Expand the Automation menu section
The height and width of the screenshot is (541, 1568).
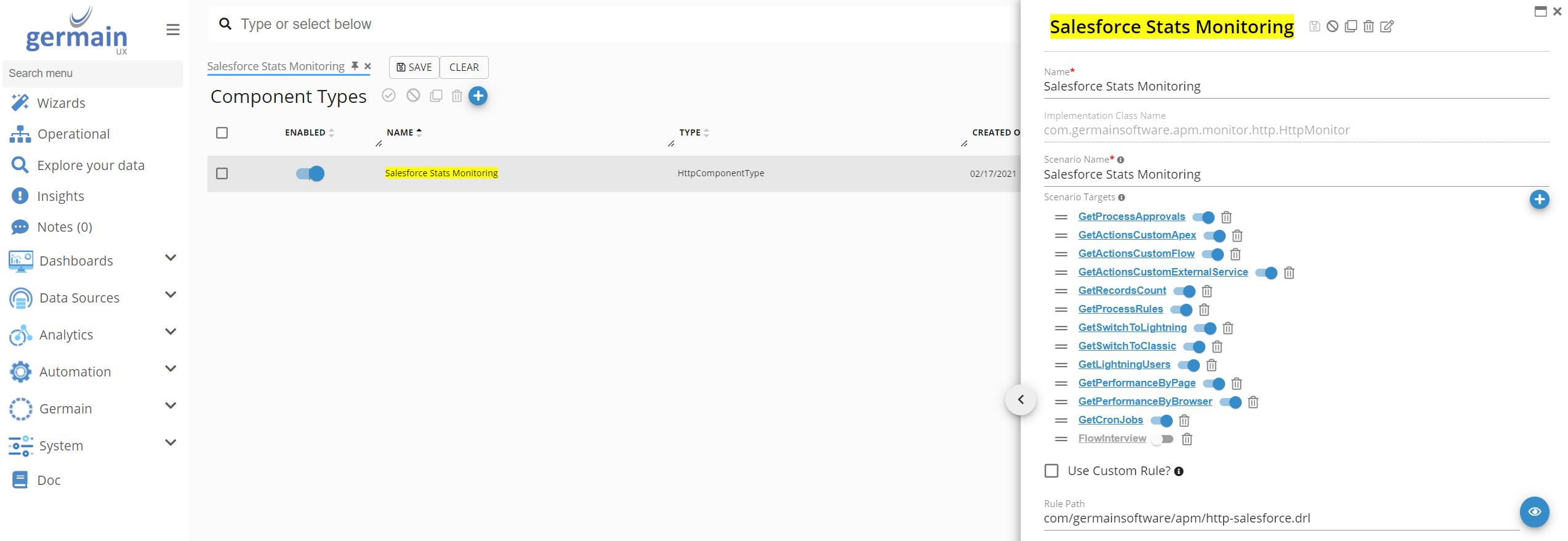(x=171, y=369)
